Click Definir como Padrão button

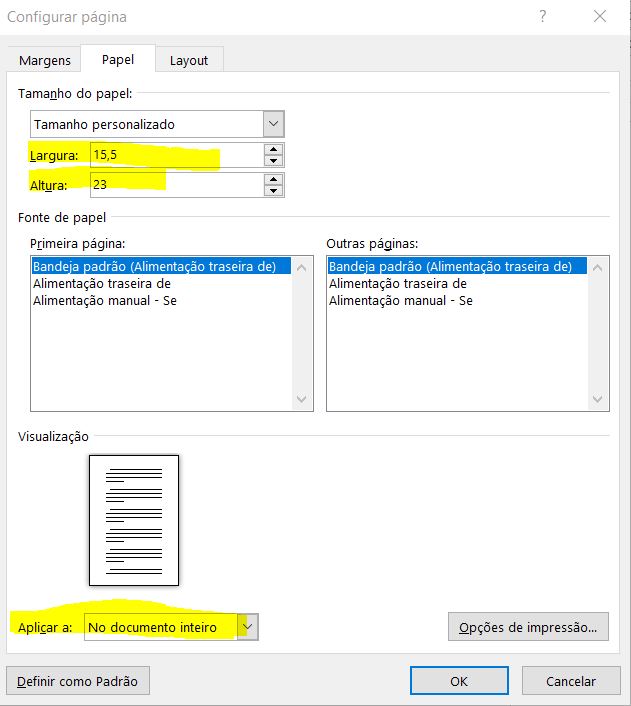tap(77, 681)
